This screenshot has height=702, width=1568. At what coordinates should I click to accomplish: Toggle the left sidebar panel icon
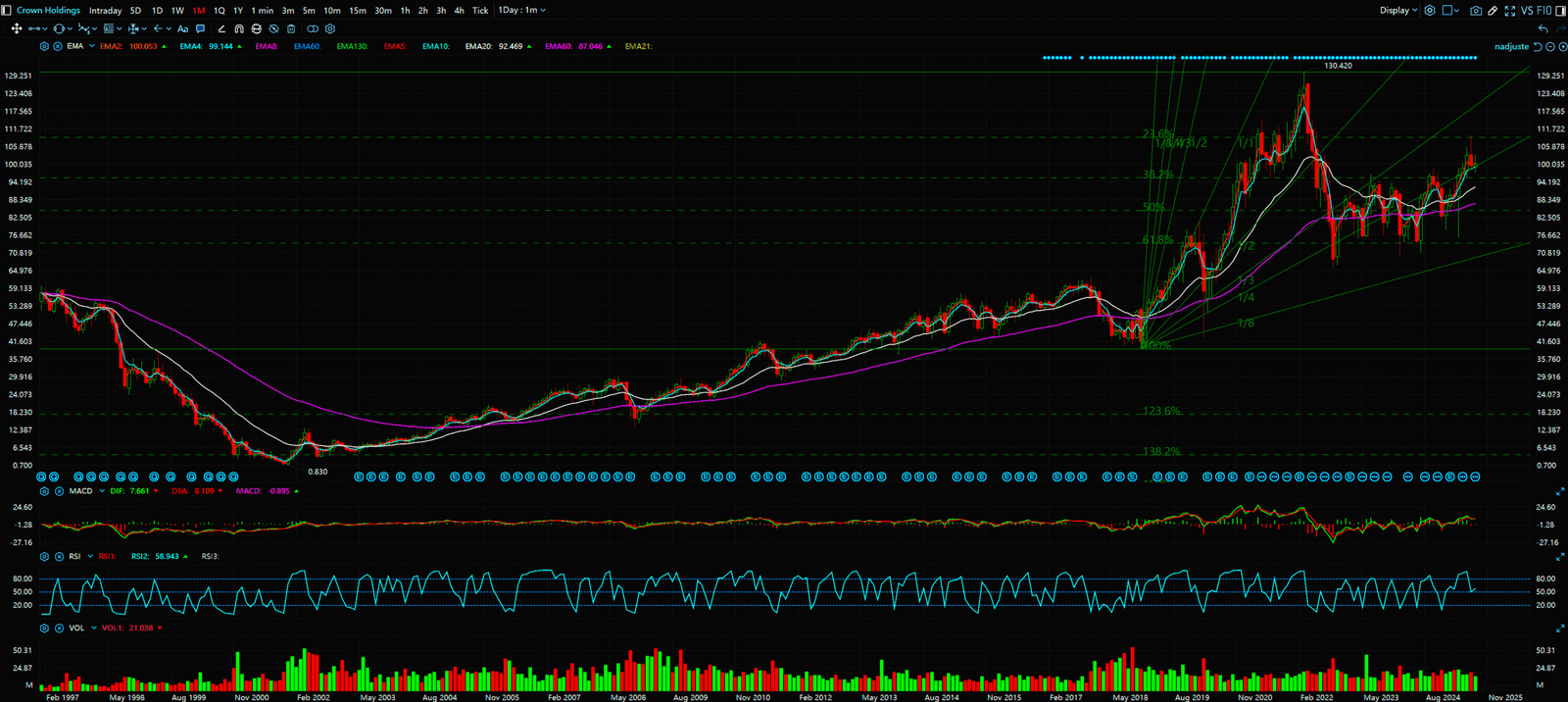point(7,11)
